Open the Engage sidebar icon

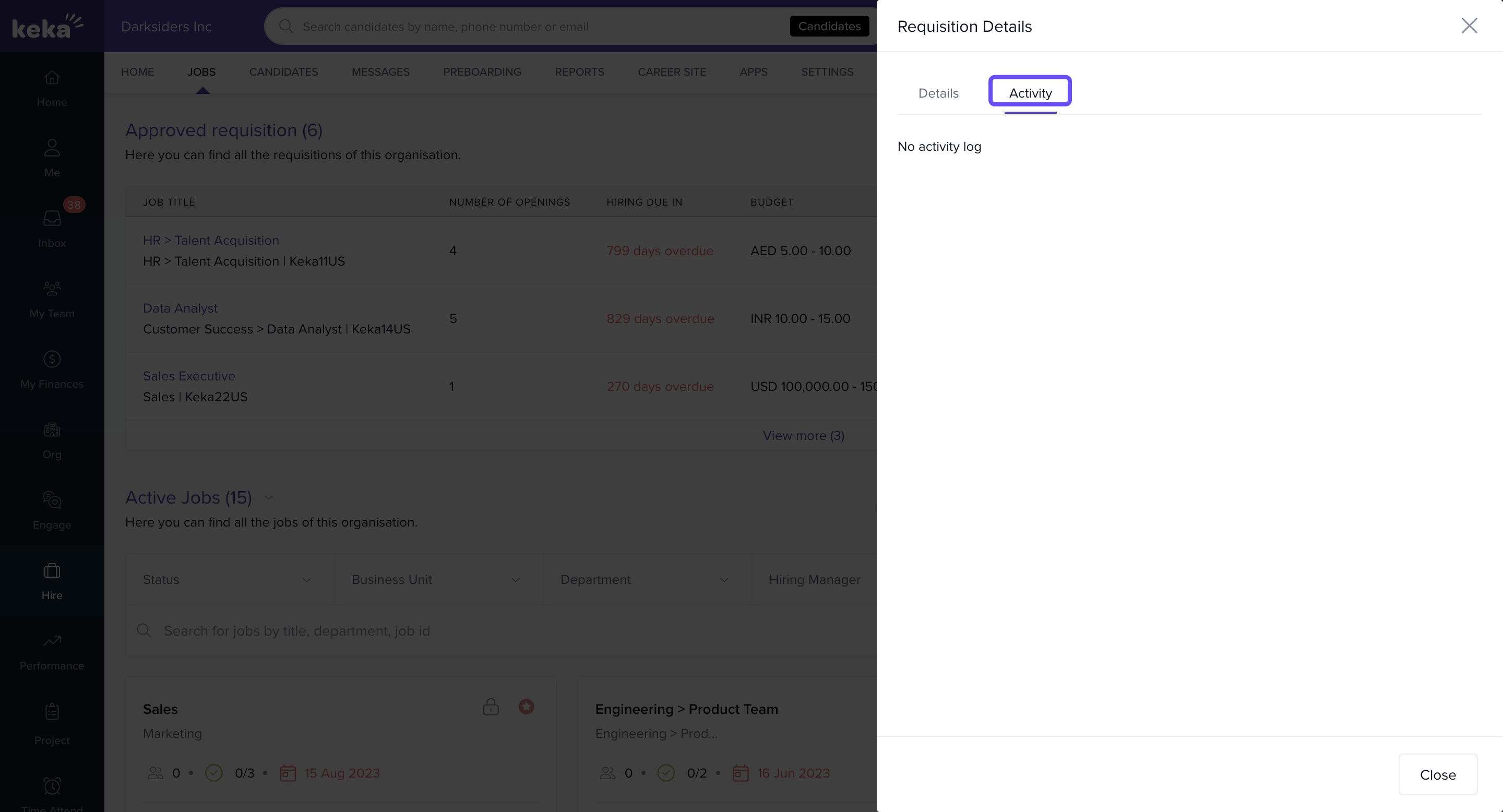[52, 500]
